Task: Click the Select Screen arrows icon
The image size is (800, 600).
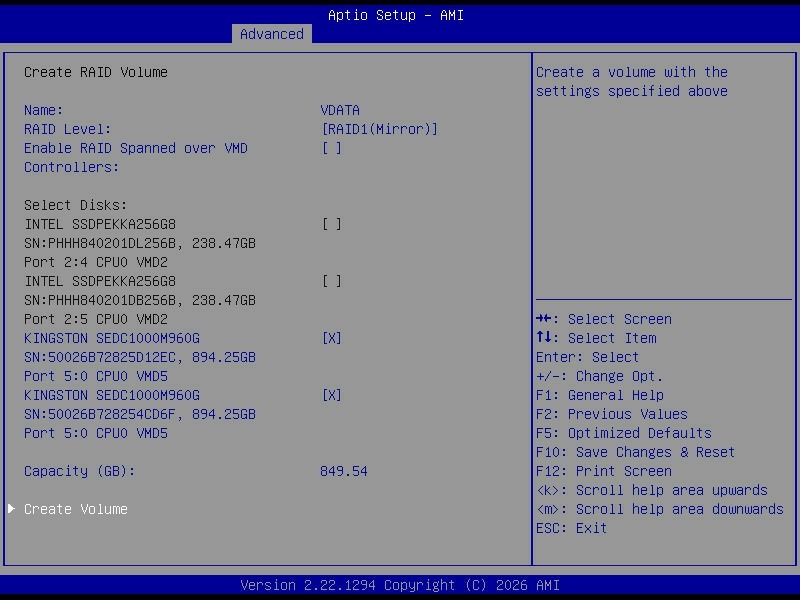Action: 543,319
